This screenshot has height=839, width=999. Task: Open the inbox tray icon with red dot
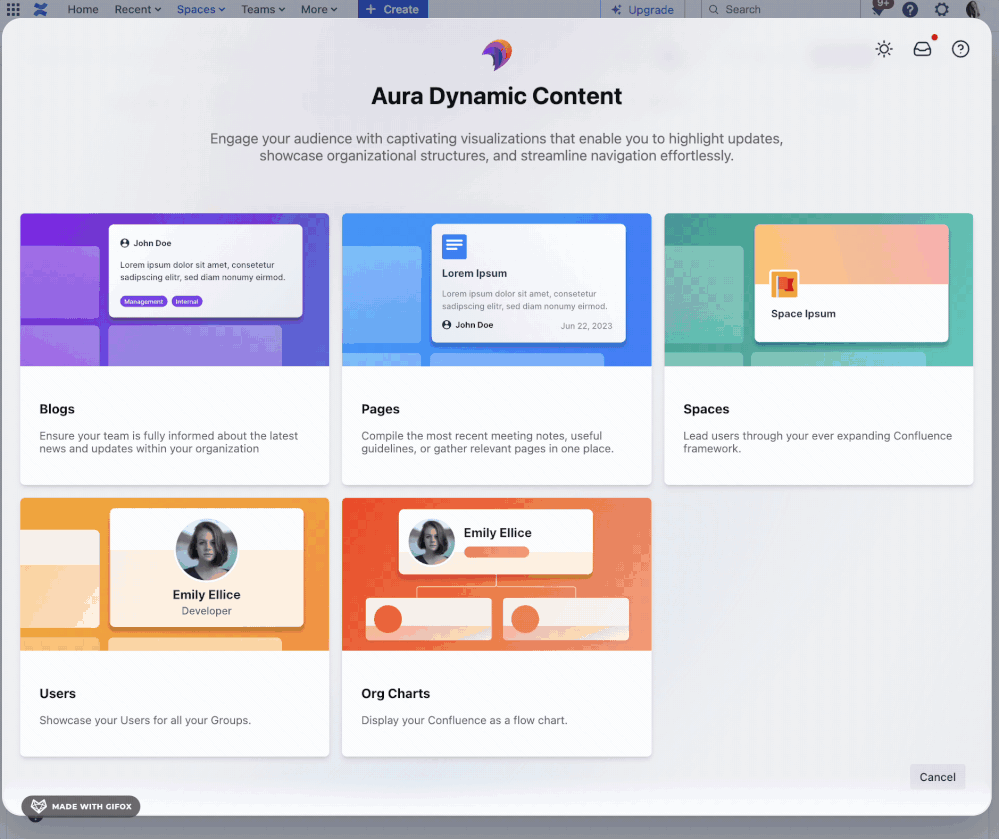pos(923,48)
